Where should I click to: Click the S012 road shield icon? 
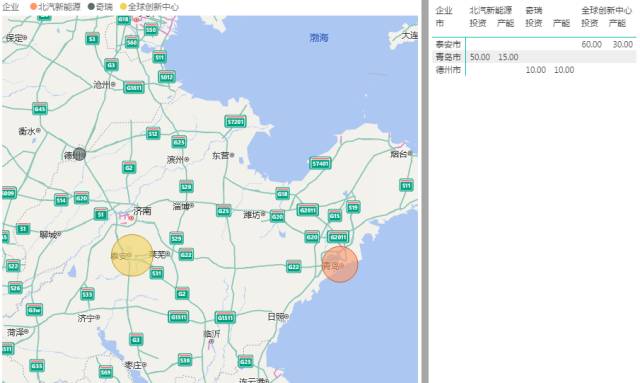click(167, 77)
